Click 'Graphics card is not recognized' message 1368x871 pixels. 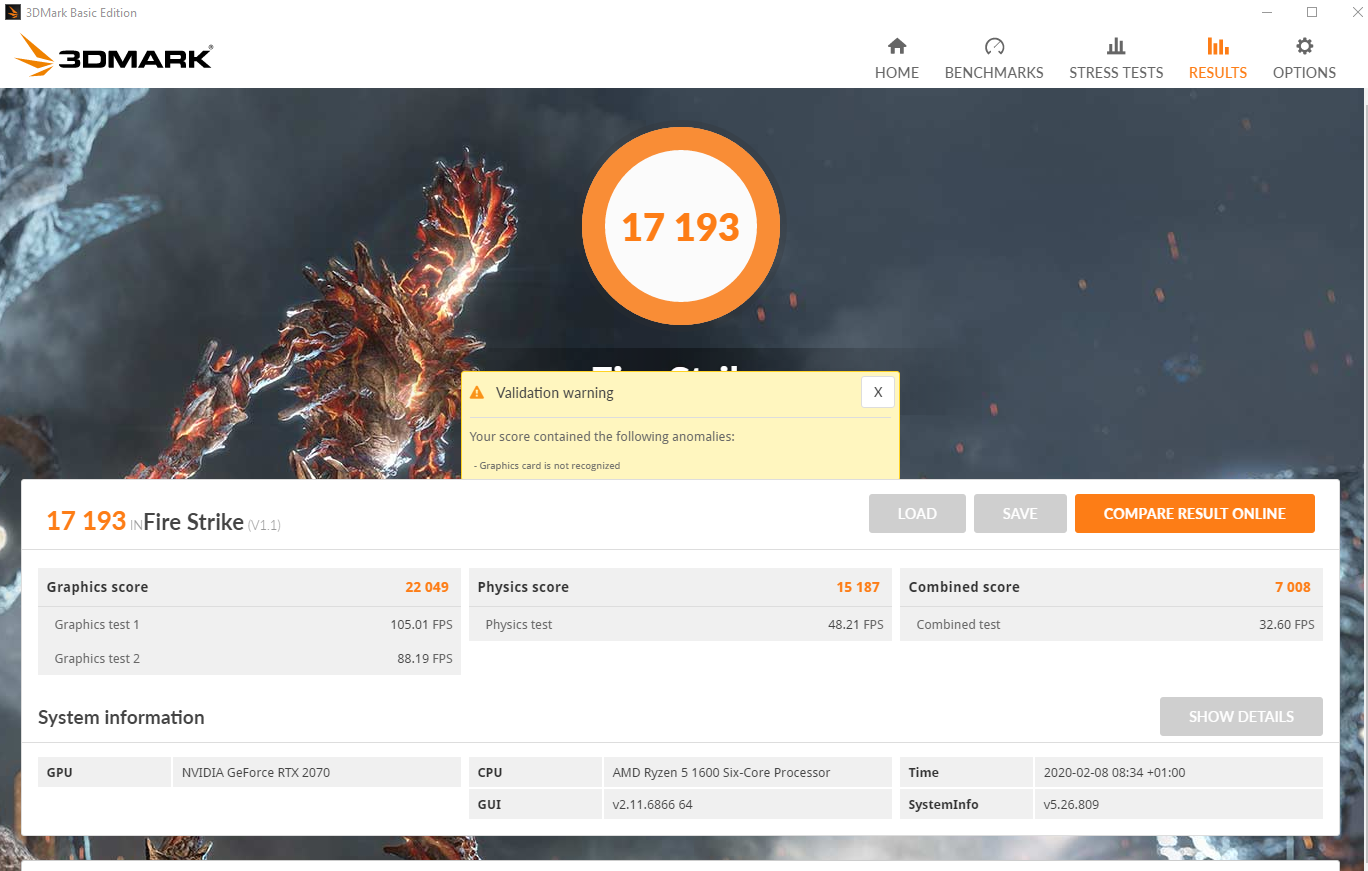tap(547, 466)
